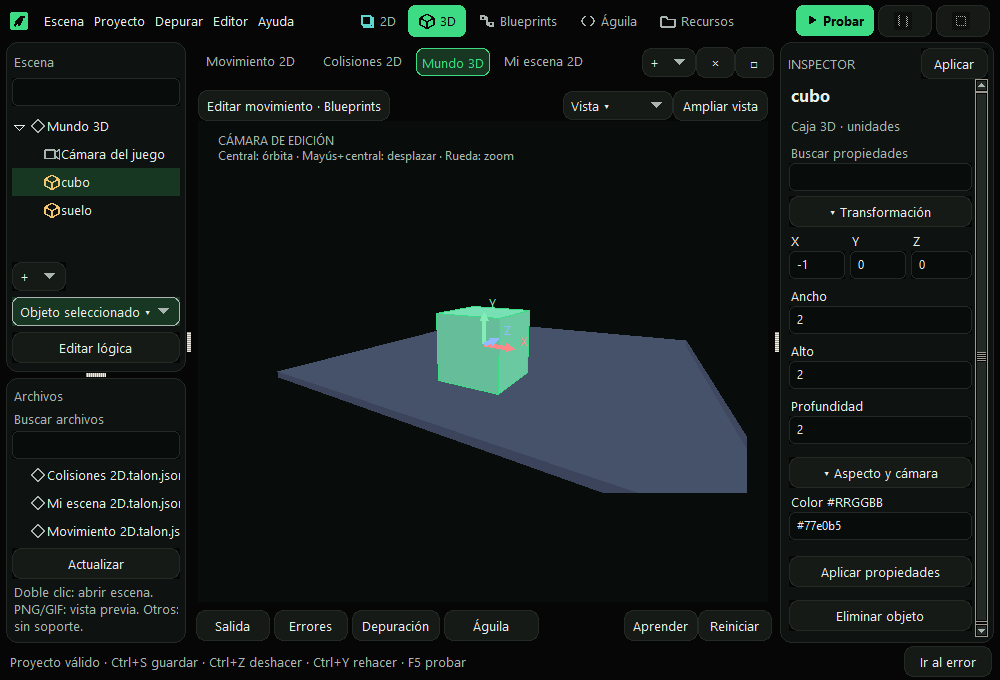Screen dimensions: 1000x680
Task: Click Eliminar objeto button
Action: pyautogui.click(x=880, y=616)
